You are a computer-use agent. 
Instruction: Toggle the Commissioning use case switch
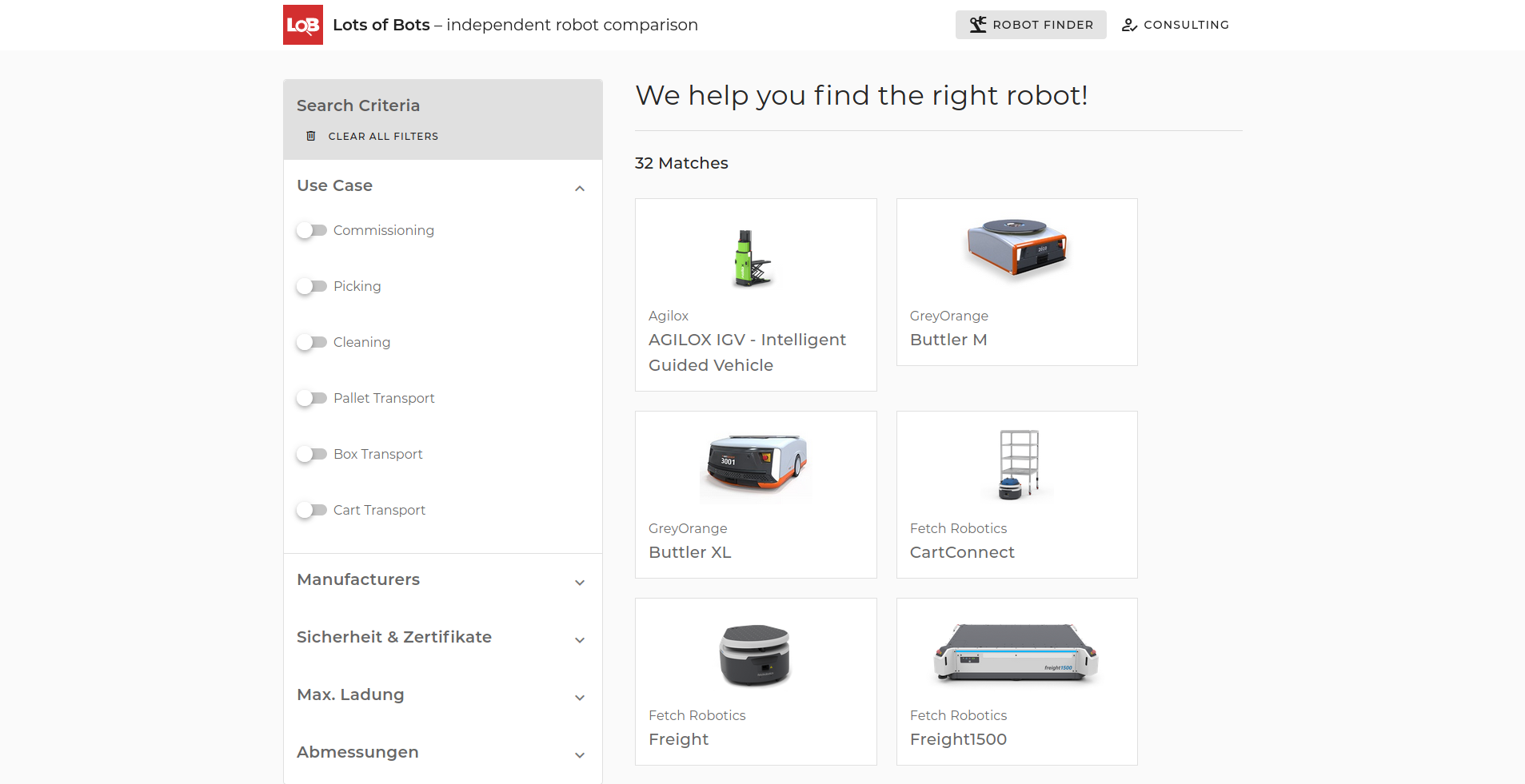click(x=311, y=230)
